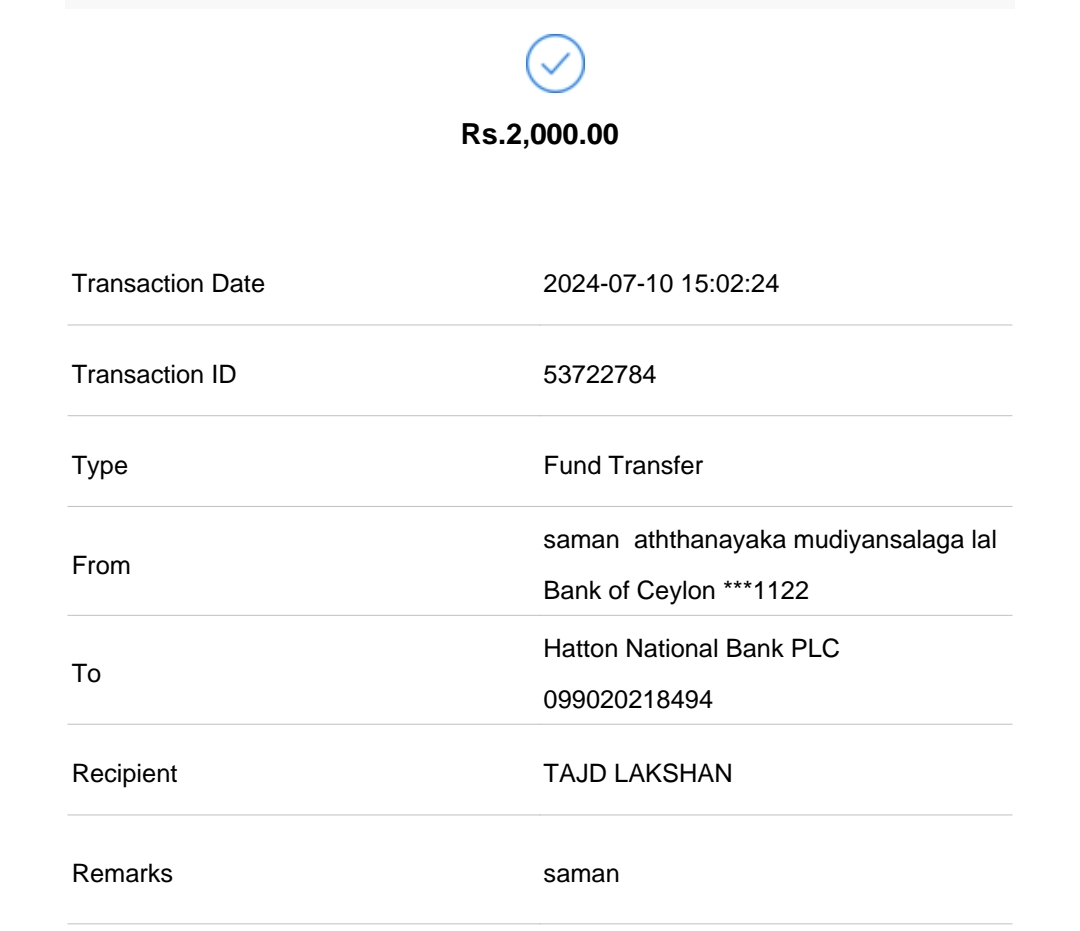Screen dimensions: 1080x931
Task: Click the Fund Transfer type value
Action: point(623,466)
